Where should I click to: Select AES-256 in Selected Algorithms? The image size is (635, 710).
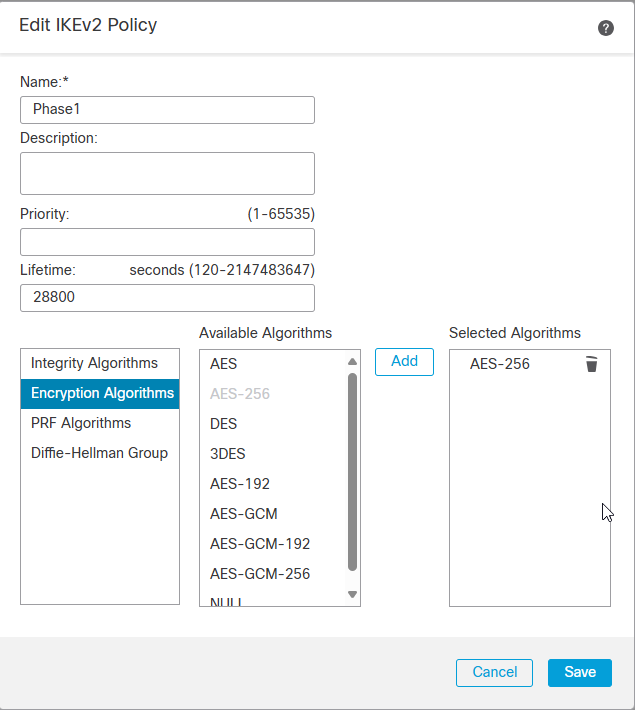point(500,364)
